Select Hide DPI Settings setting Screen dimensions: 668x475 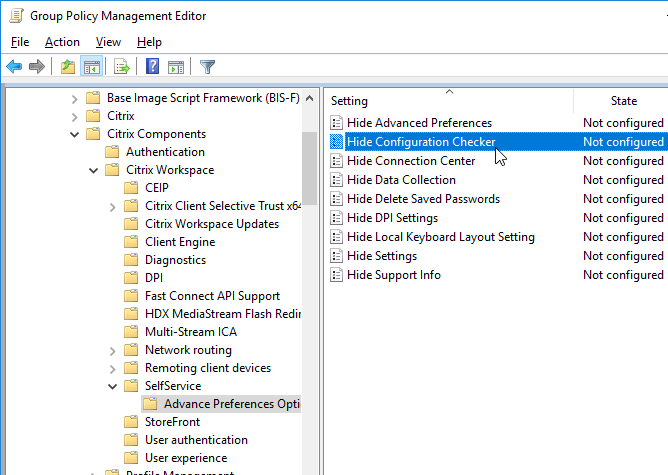(392, 218)
